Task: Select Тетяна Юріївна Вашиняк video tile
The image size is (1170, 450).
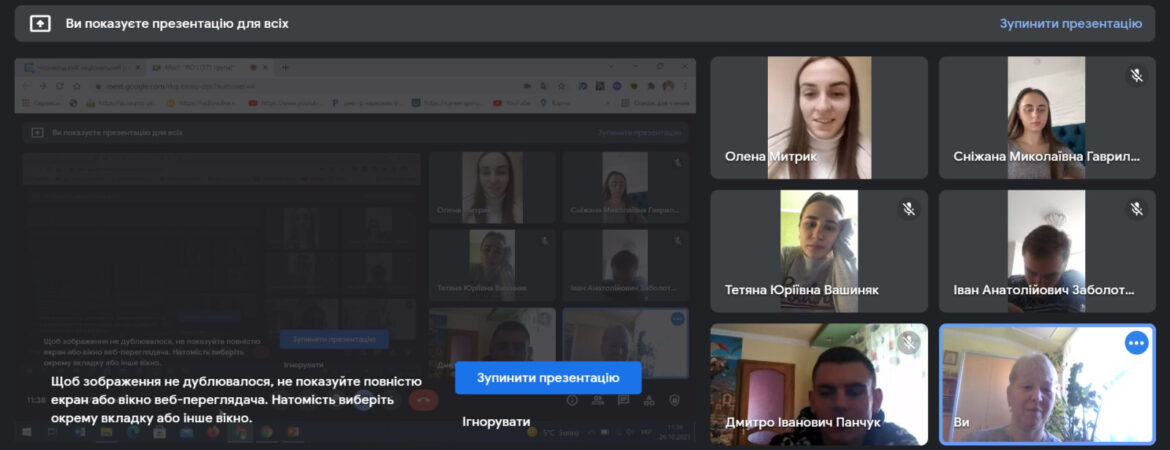Action: pyautogui.click(x=819, y=251)
